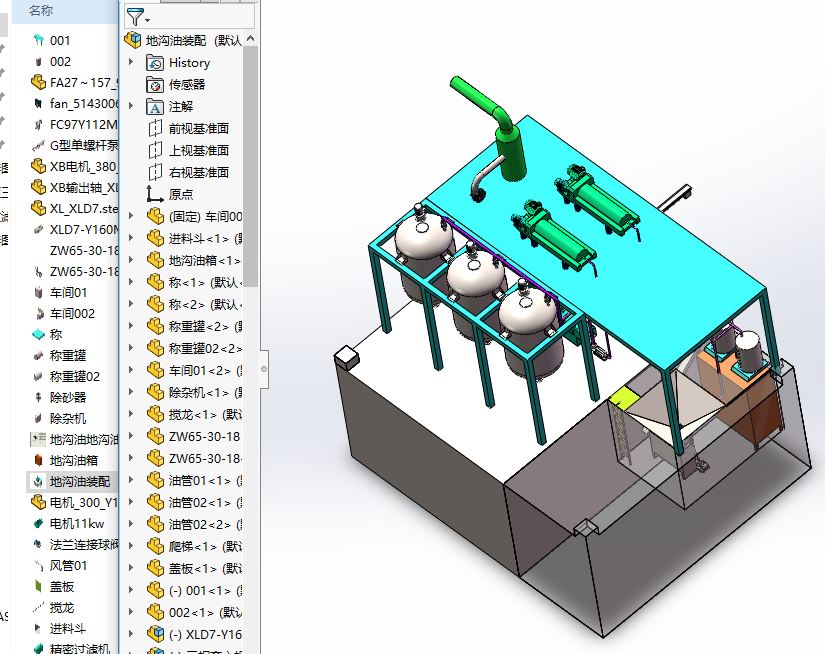Select file 法兰连接球阀 in file list
Screen dimensions: 825x654
click(x=84, y=545)
